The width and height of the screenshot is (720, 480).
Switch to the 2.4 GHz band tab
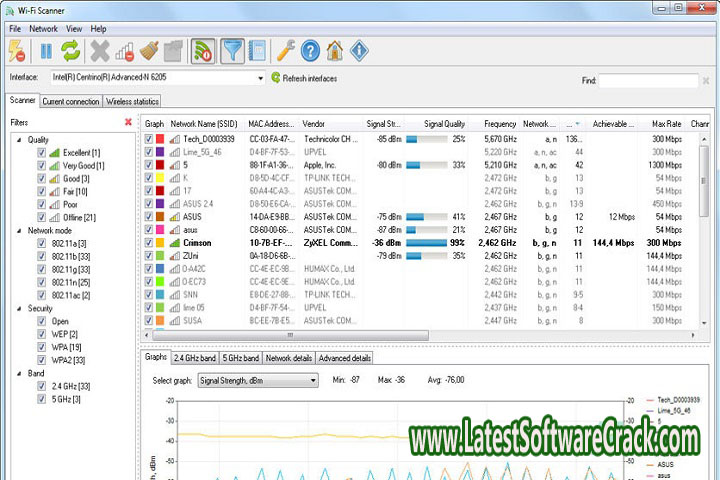coord(195,358)
